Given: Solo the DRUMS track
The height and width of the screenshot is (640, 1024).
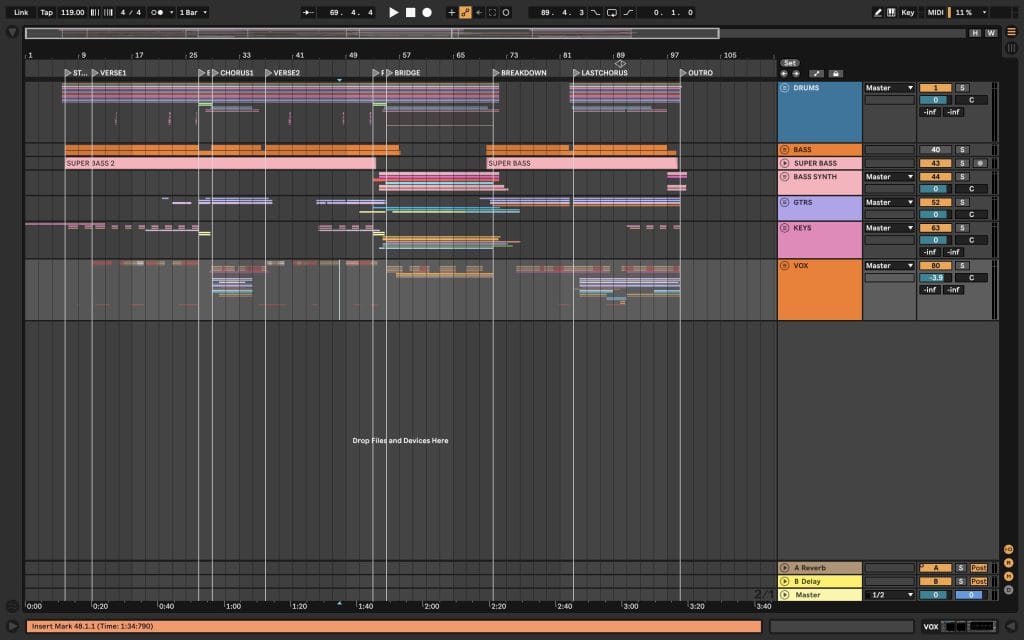Looking at the screenshot, I should [961, 88].
